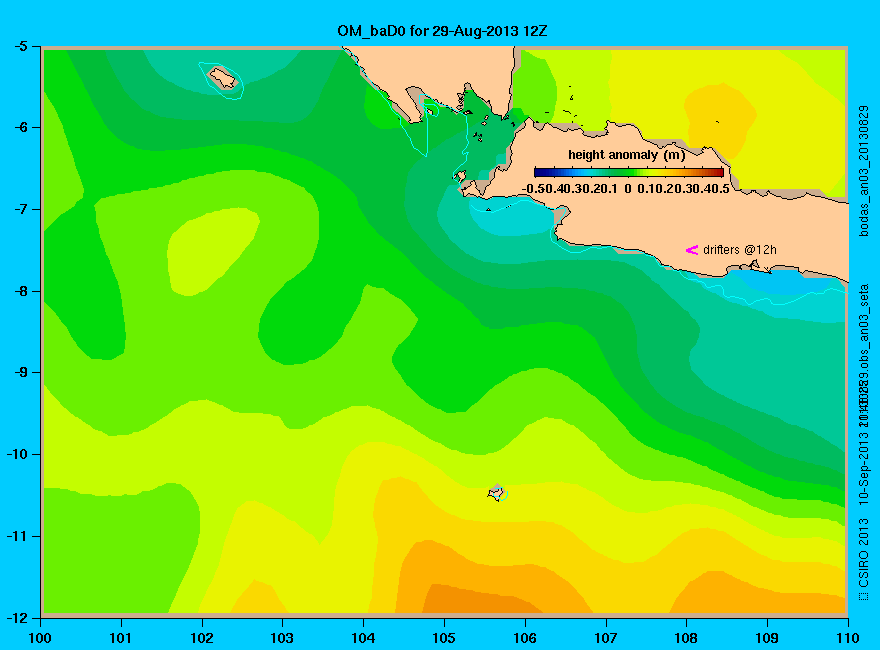Click the small island near 102.3E, 5.4S
This screenshot has height=650, width=880.
tap(223, 77)
